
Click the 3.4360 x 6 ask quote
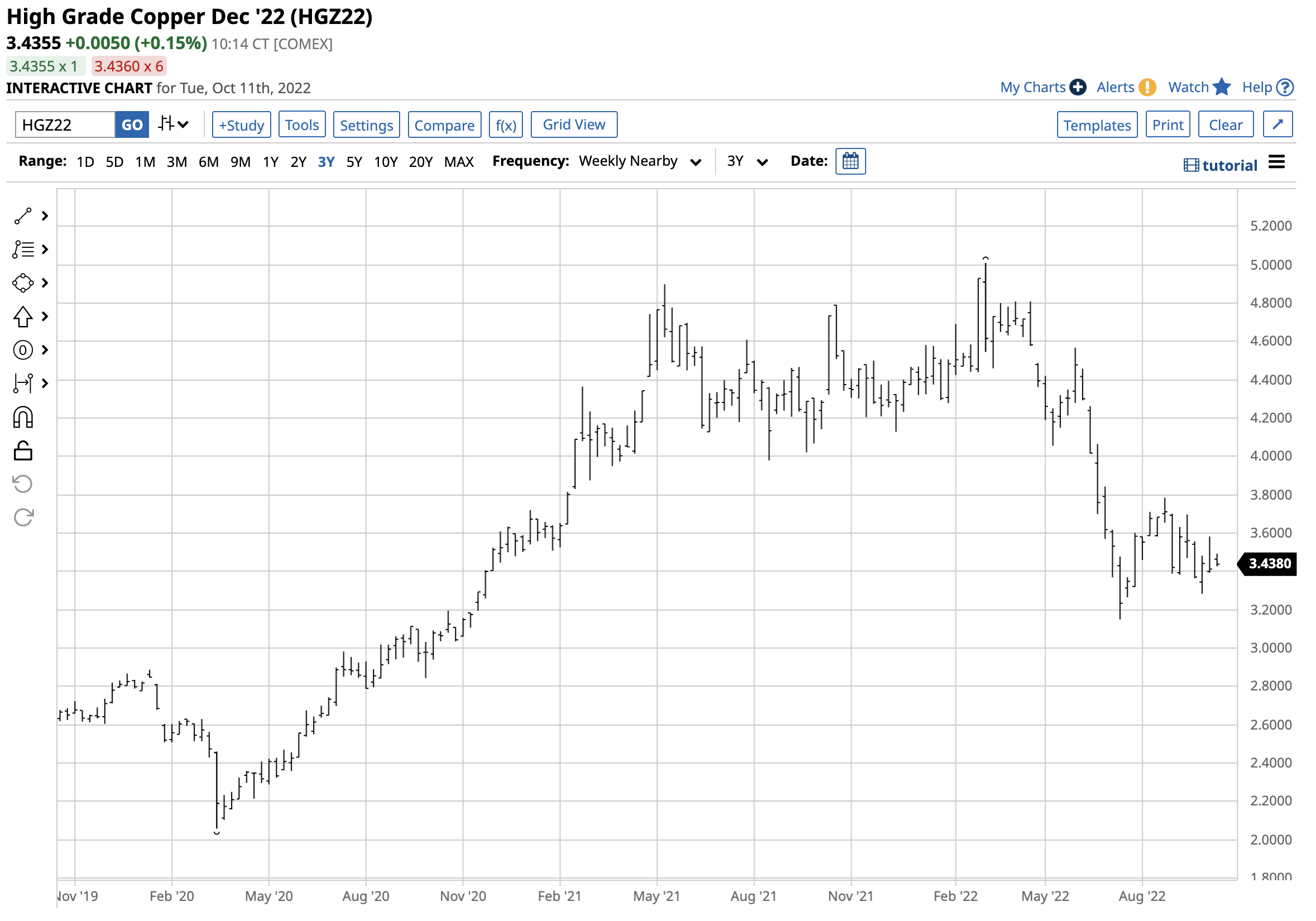128,66
